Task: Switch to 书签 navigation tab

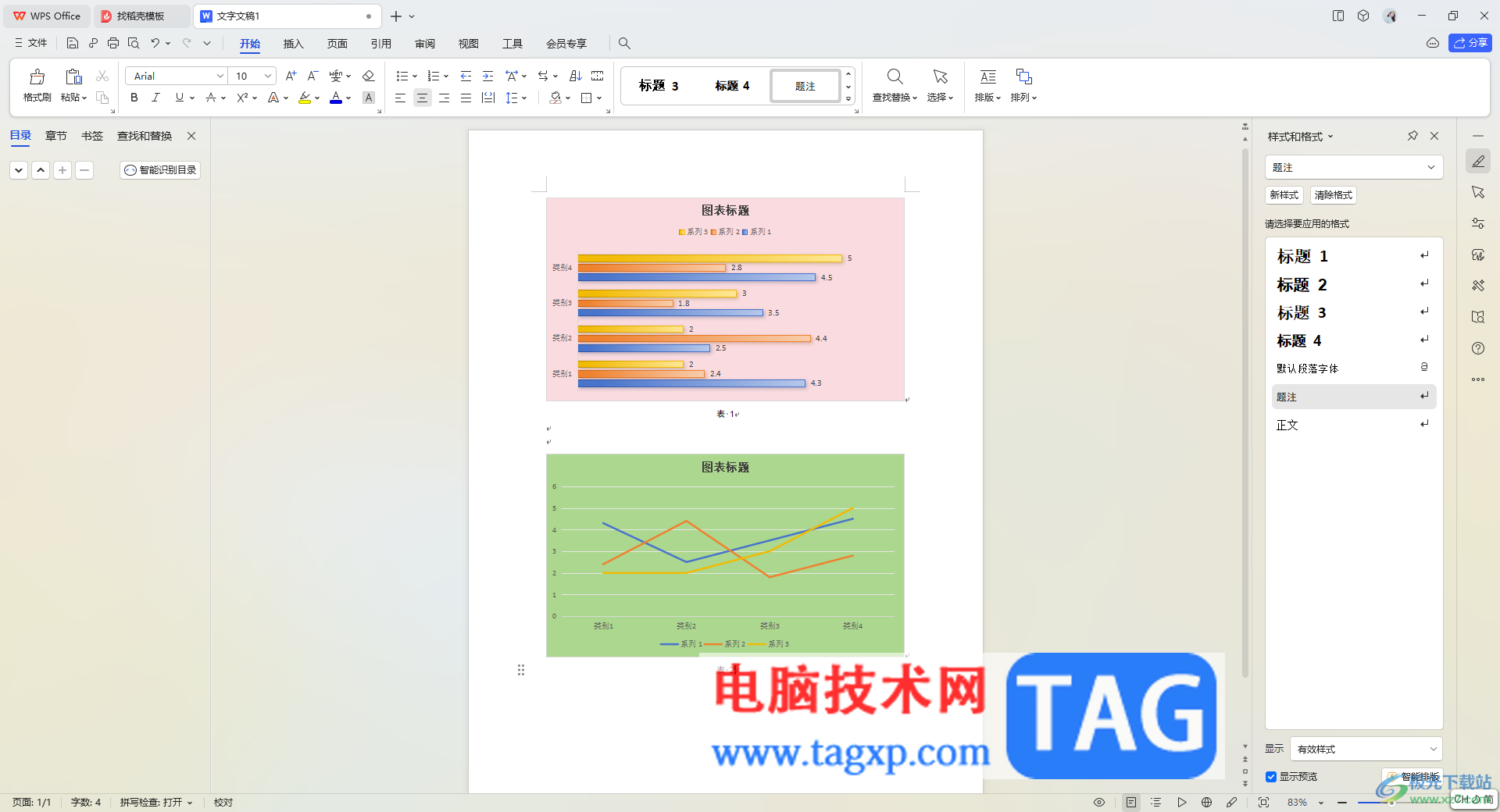Action: click(x=92, y=136)
